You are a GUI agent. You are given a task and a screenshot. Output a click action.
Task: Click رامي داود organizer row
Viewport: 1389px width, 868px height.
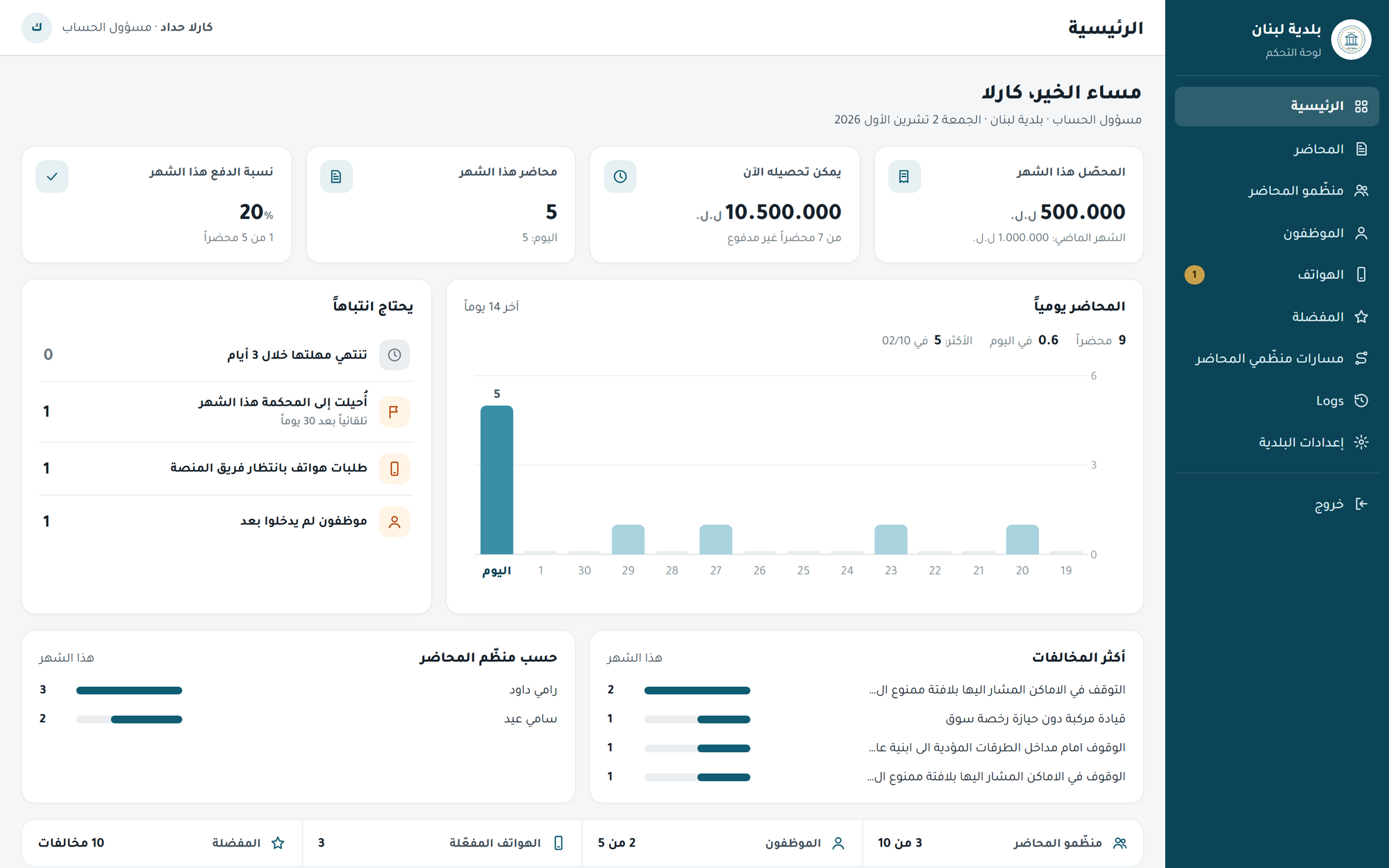tap(299, 690)
